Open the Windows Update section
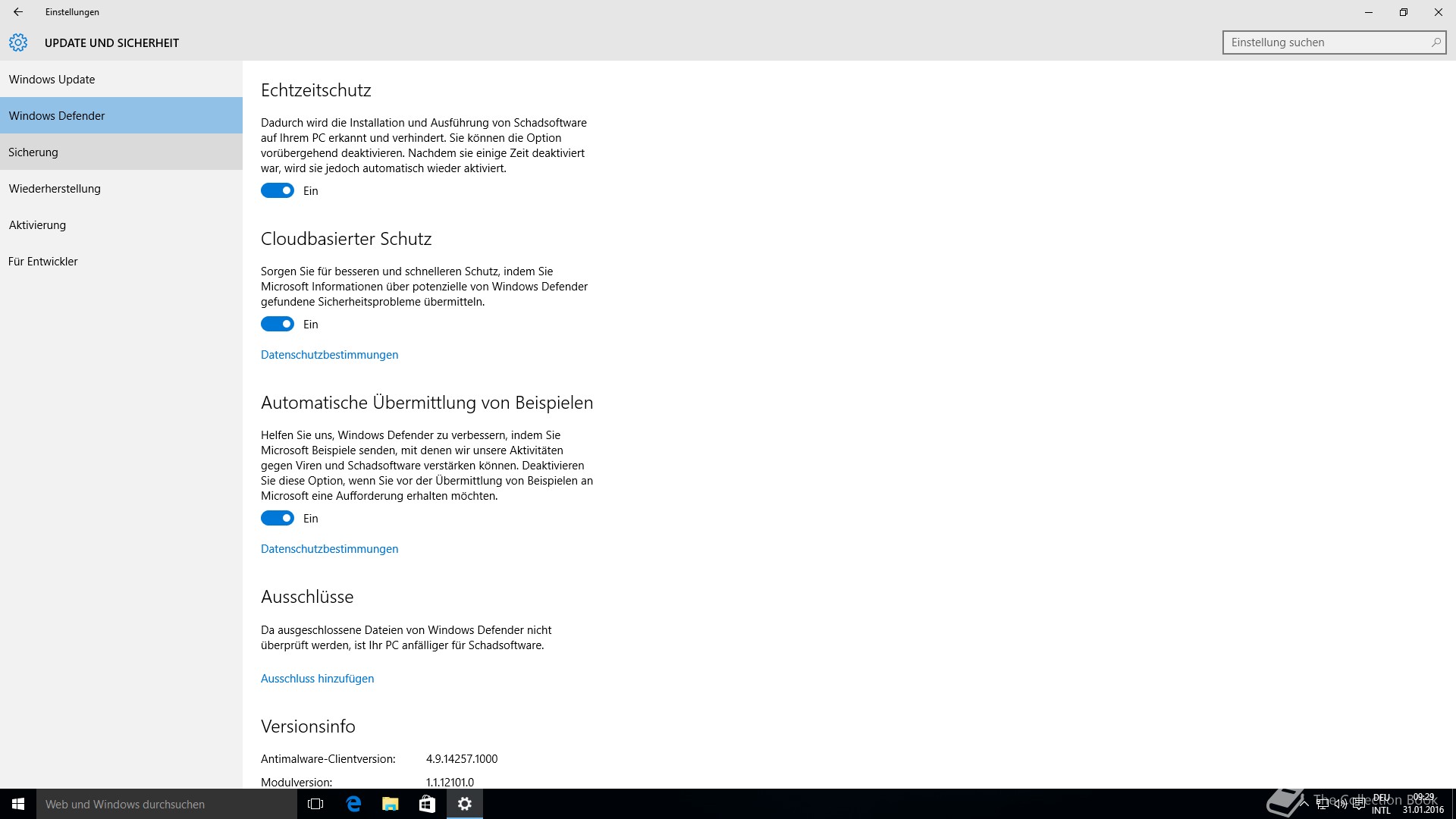 coord(121,79)
